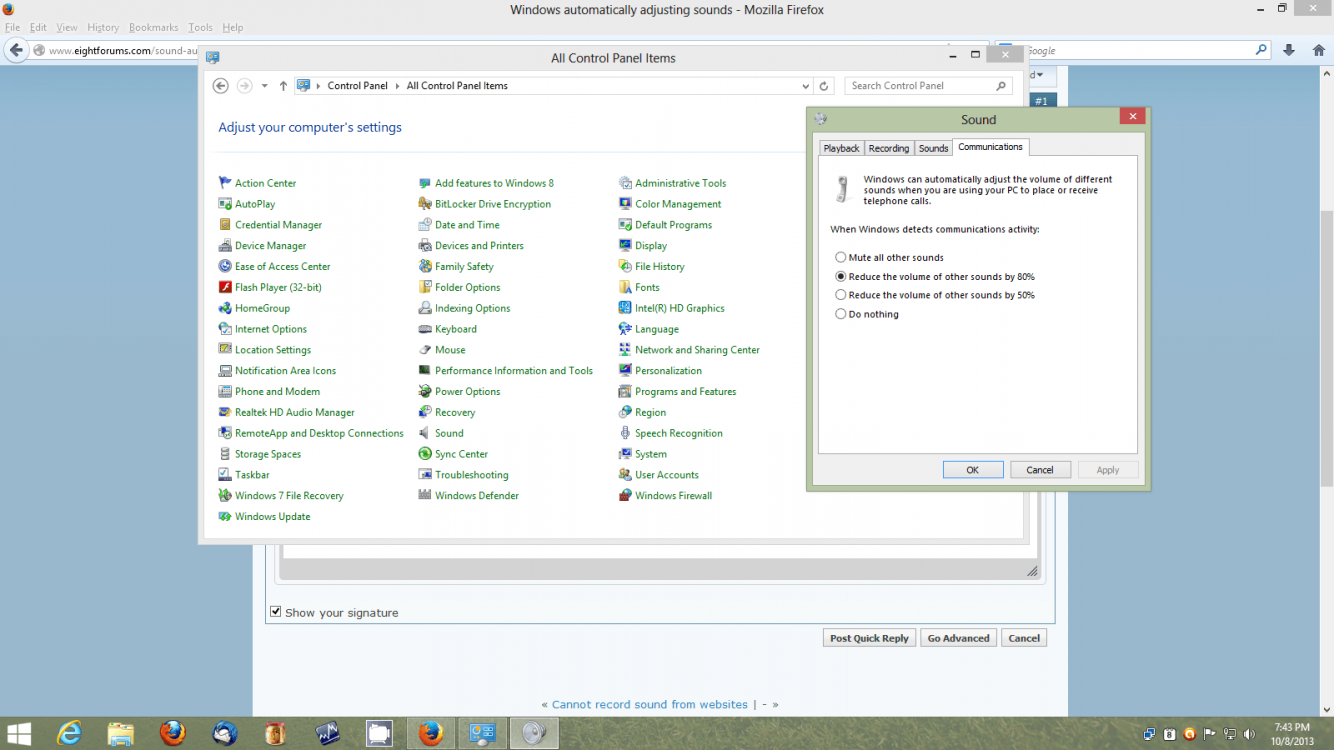Select the Do nothing option
Screen dimensions: 1334x750
coord(840,314)
